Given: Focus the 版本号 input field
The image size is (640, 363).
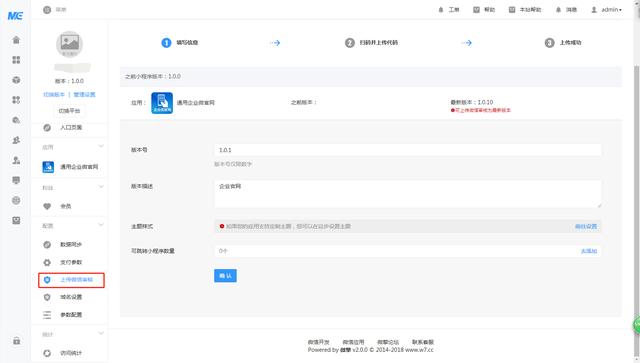Looking at the screenshot, I should [408, 150].
